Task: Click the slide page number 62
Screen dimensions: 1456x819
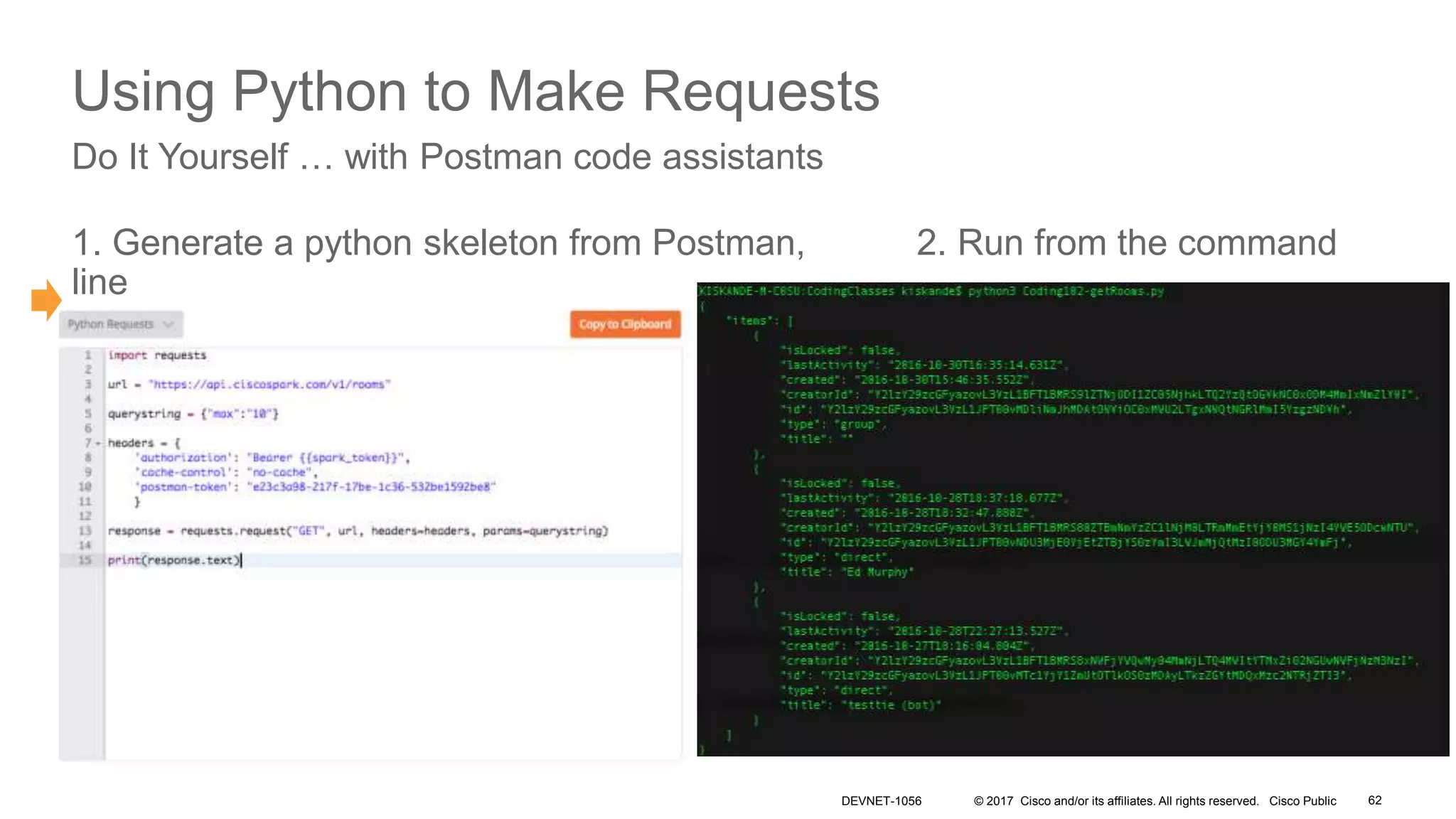Action: click(x=1374, y=801)
